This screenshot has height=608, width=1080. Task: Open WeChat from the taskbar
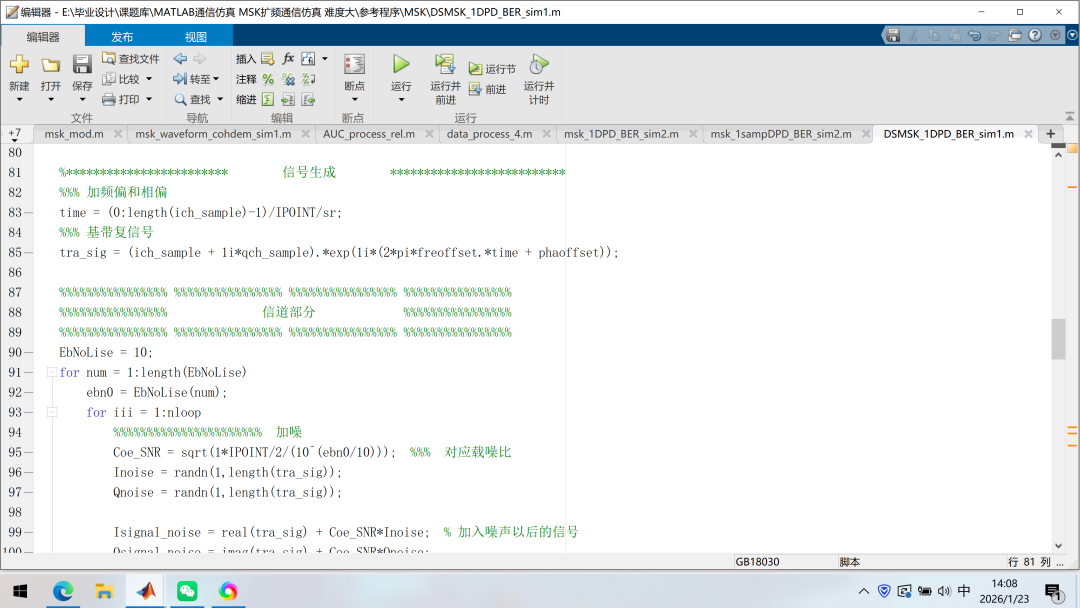[187, 591]
